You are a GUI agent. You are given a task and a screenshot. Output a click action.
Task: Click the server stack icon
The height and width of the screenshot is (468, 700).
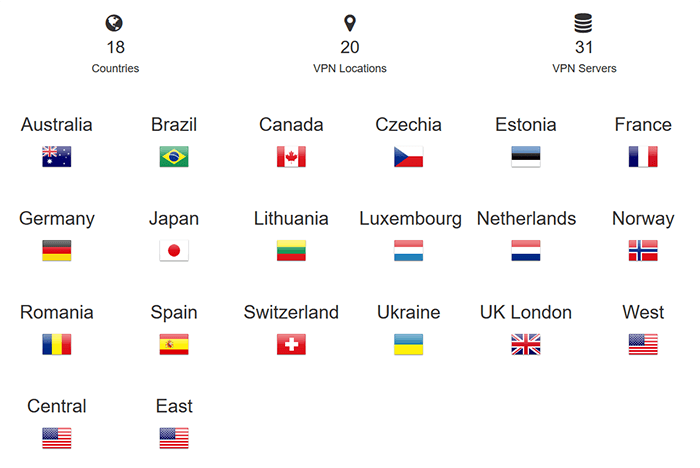[583, 23]
